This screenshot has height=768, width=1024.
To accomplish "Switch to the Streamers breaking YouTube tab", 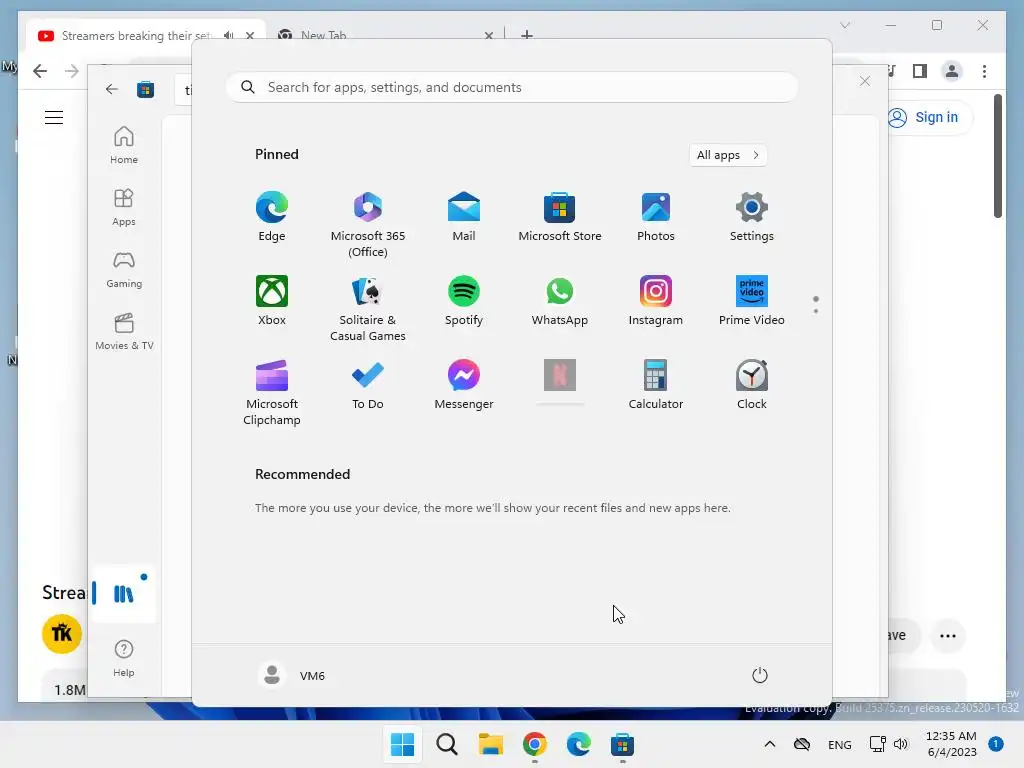I will [x=134, y=35].
